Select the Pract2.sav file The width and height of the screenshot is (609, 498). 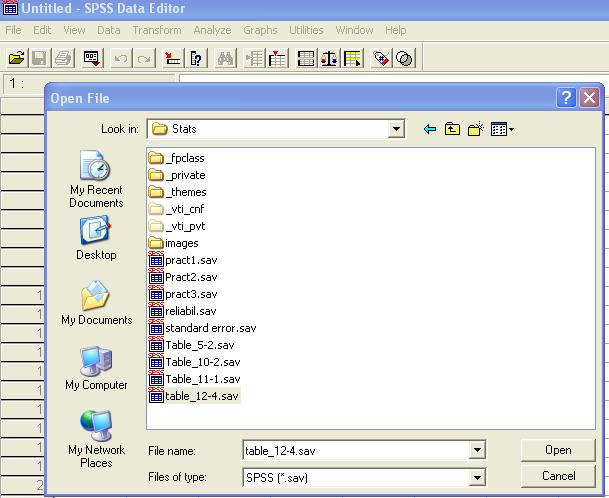pos(183,277)
